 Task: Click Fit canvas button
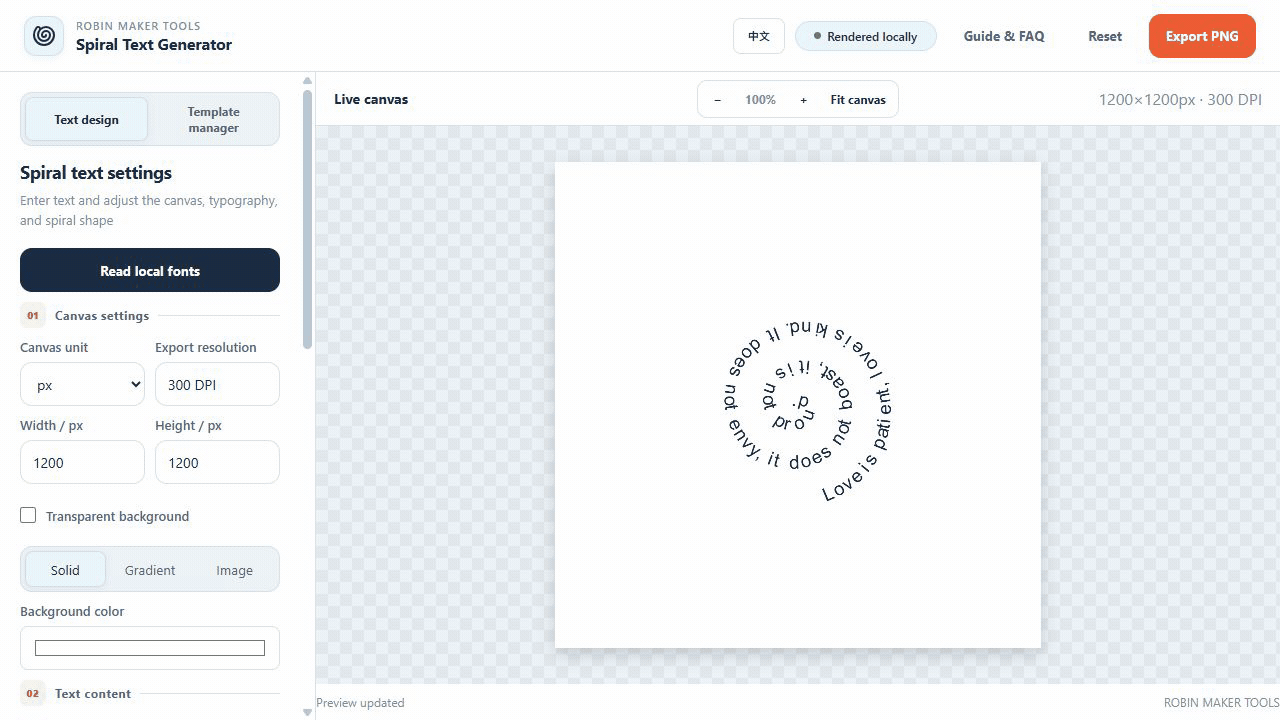858,100
